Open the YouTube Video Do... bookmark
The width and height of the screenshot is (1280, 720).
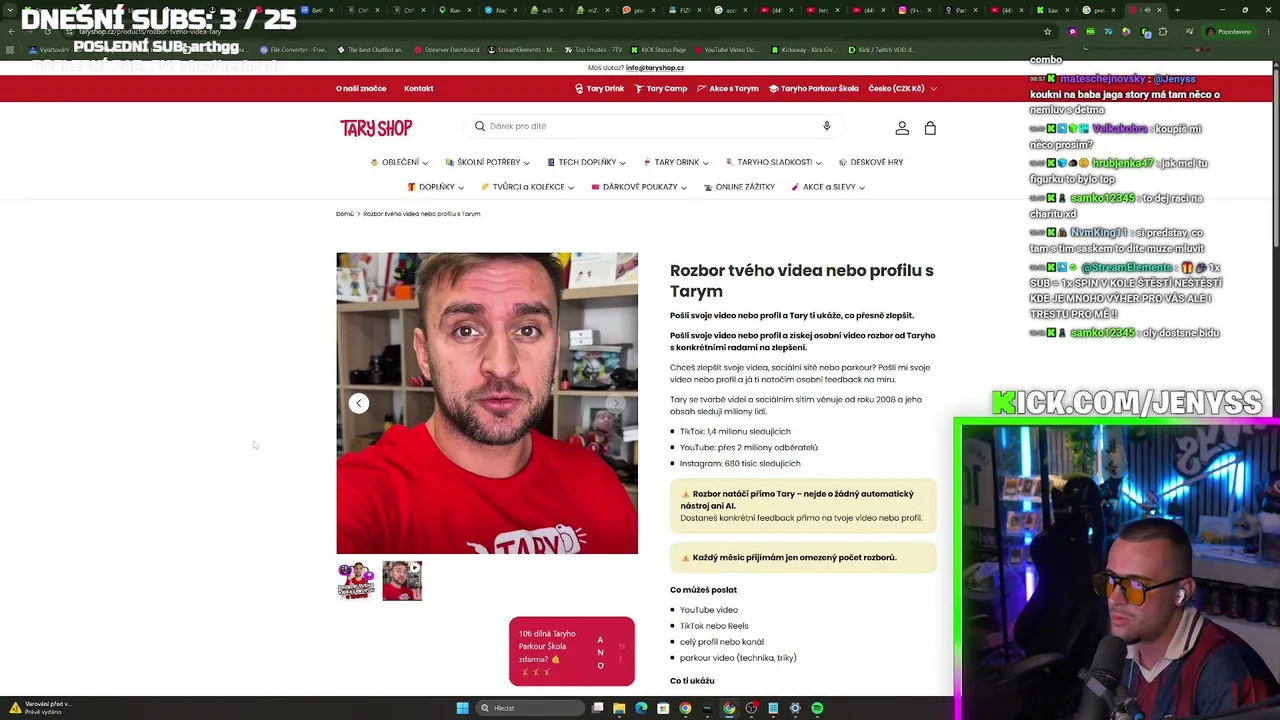coord(726,49)
